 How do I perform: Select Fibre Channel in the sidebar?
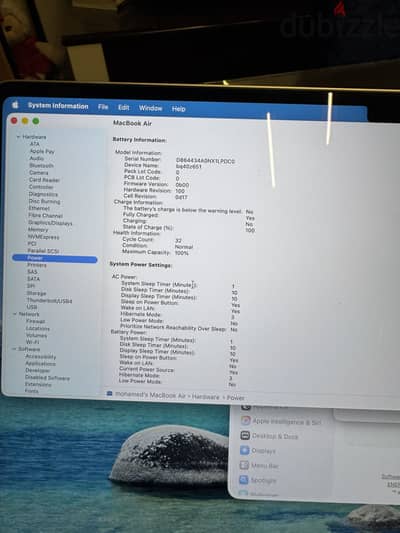(x=45, y=216)
